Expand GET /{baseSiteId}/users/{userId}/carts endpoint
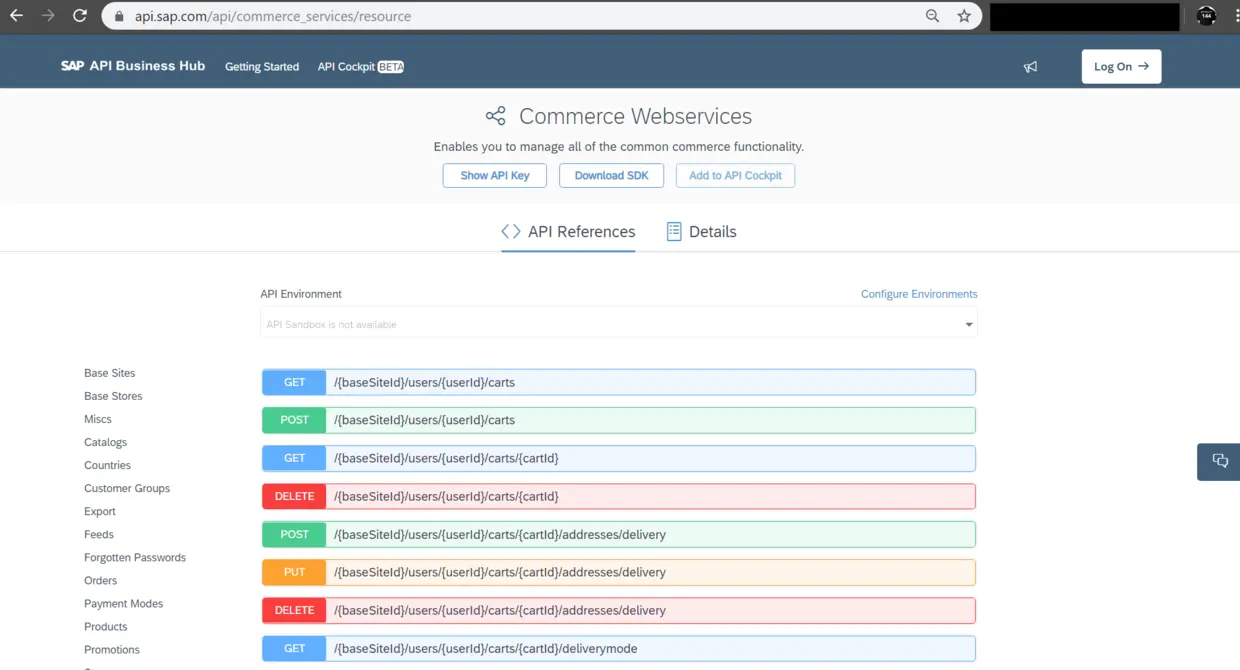The height and width of the screenshot is (670, 1240). click(x=618, y=382)
